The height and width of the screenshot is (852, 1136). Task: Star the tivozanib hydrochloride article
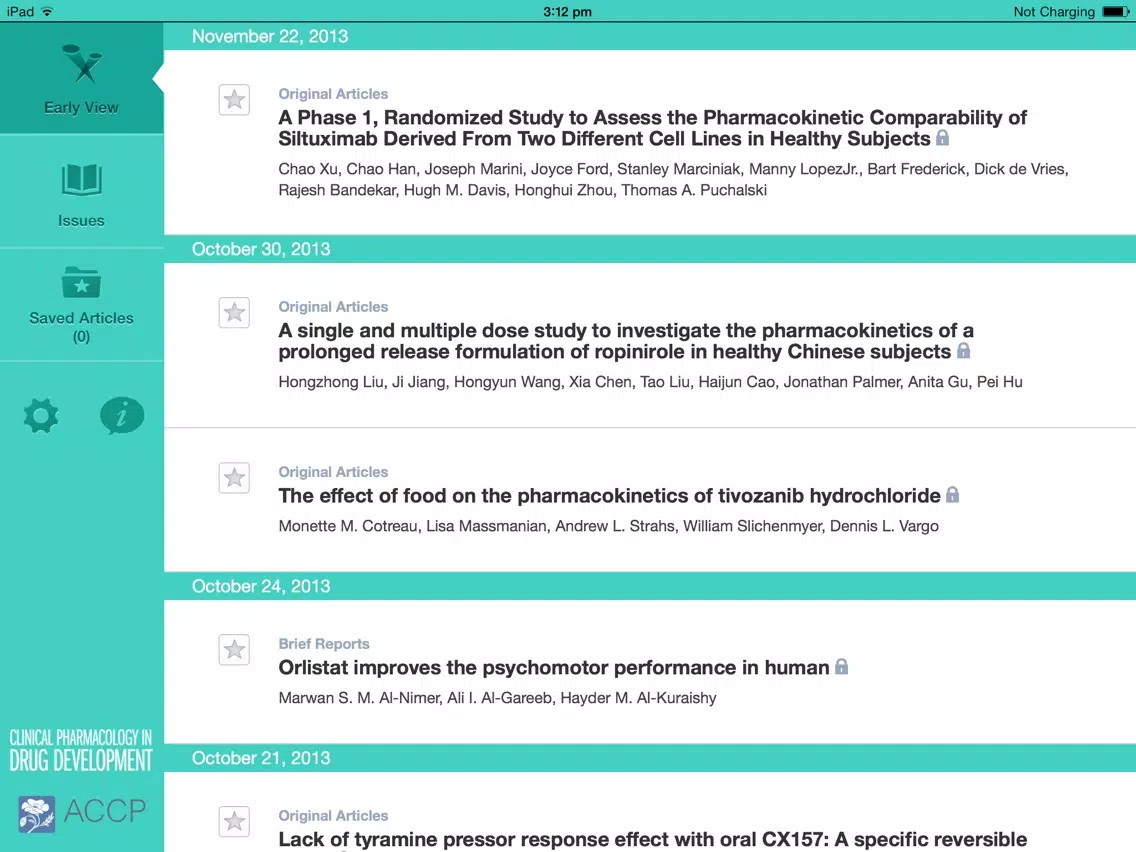click(234, 477)
